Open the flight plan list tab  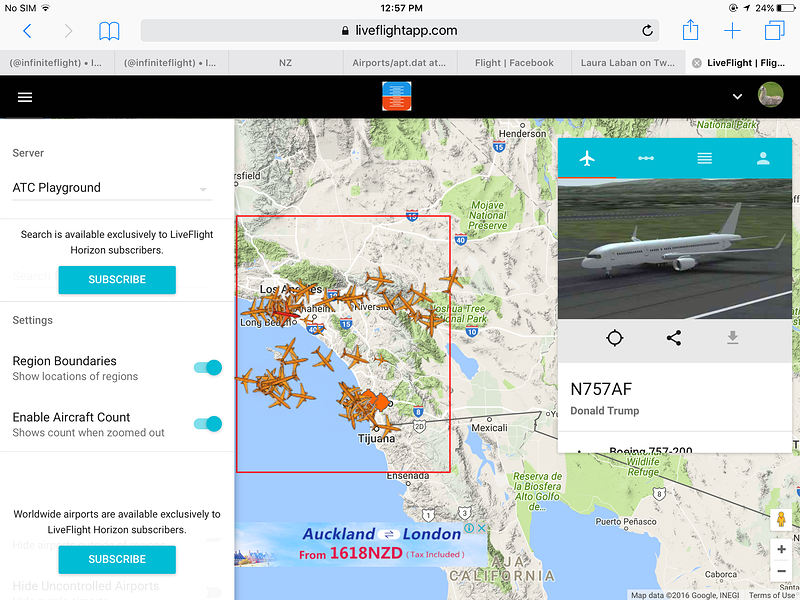tap(705, 158)
